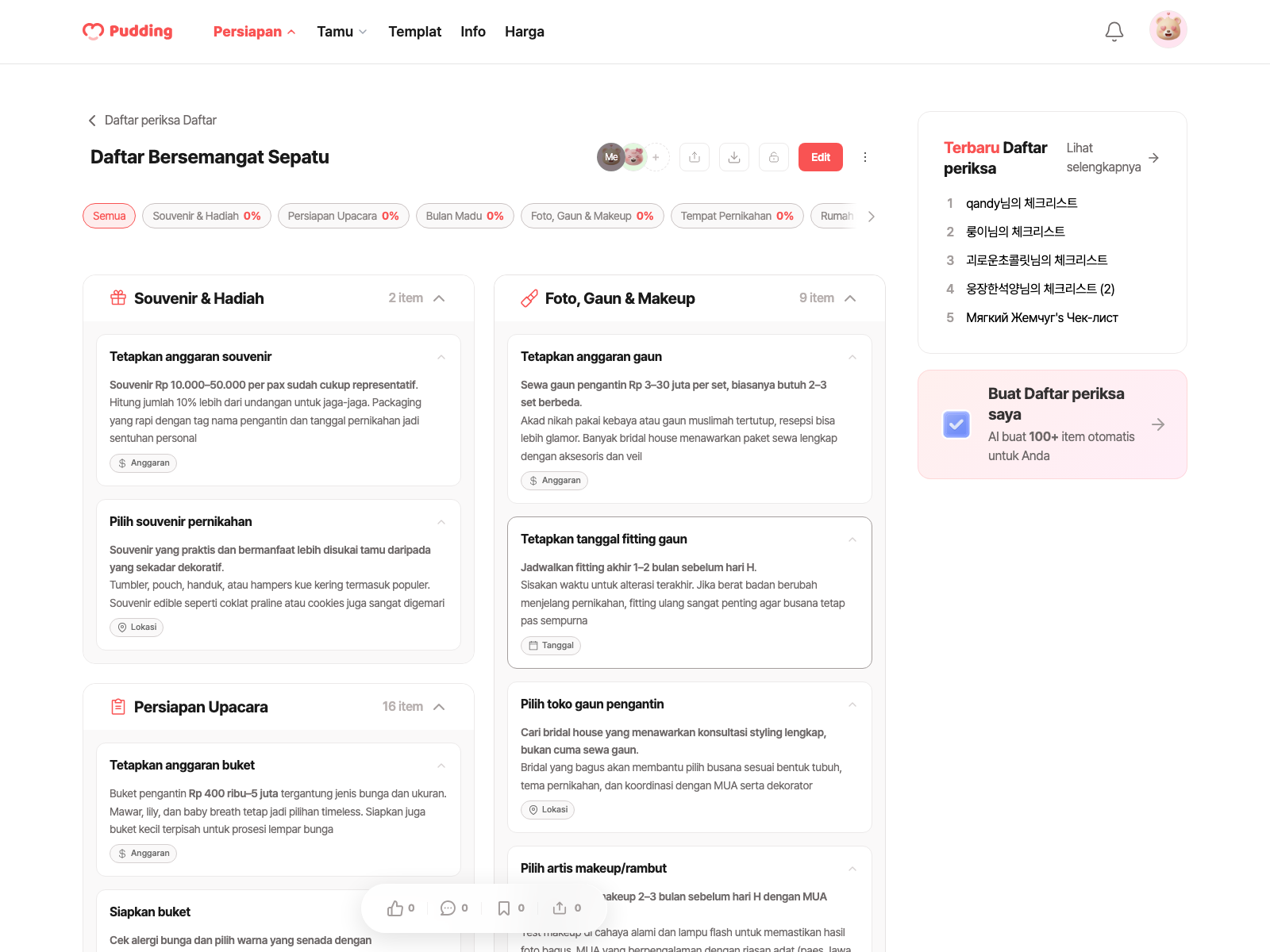Collapse the Souvenir & Hadiah section

[439, 298]
